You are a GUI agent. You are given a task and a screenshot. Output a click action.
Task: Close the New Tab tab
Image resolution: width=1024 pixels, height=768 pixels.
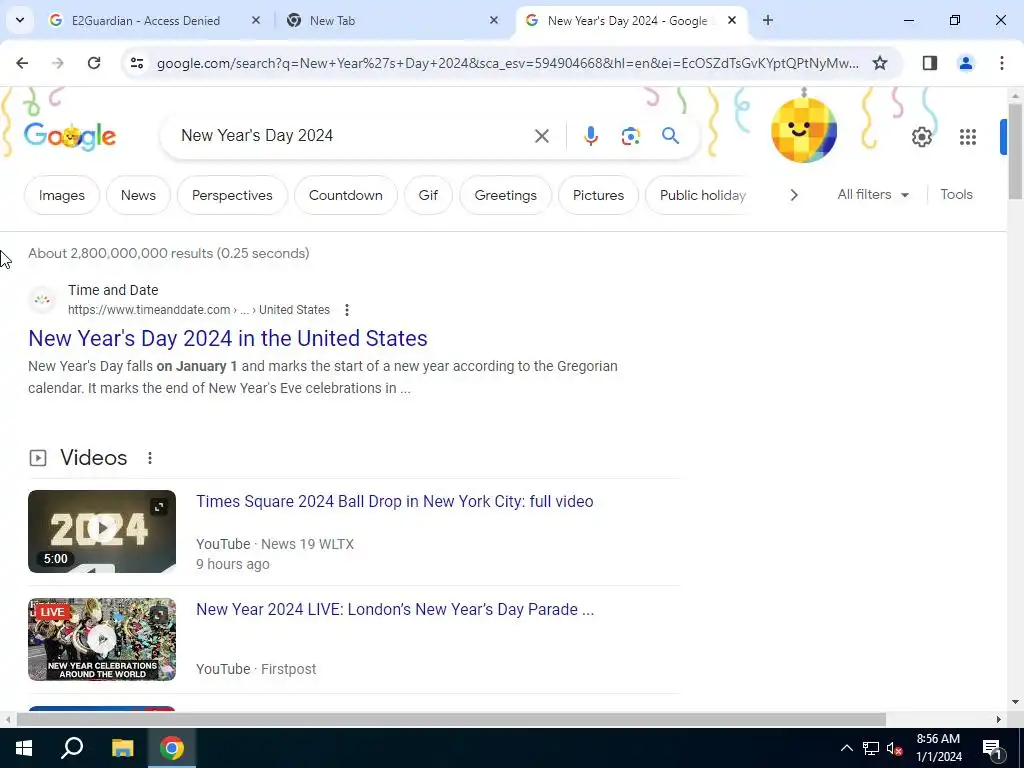494,20
